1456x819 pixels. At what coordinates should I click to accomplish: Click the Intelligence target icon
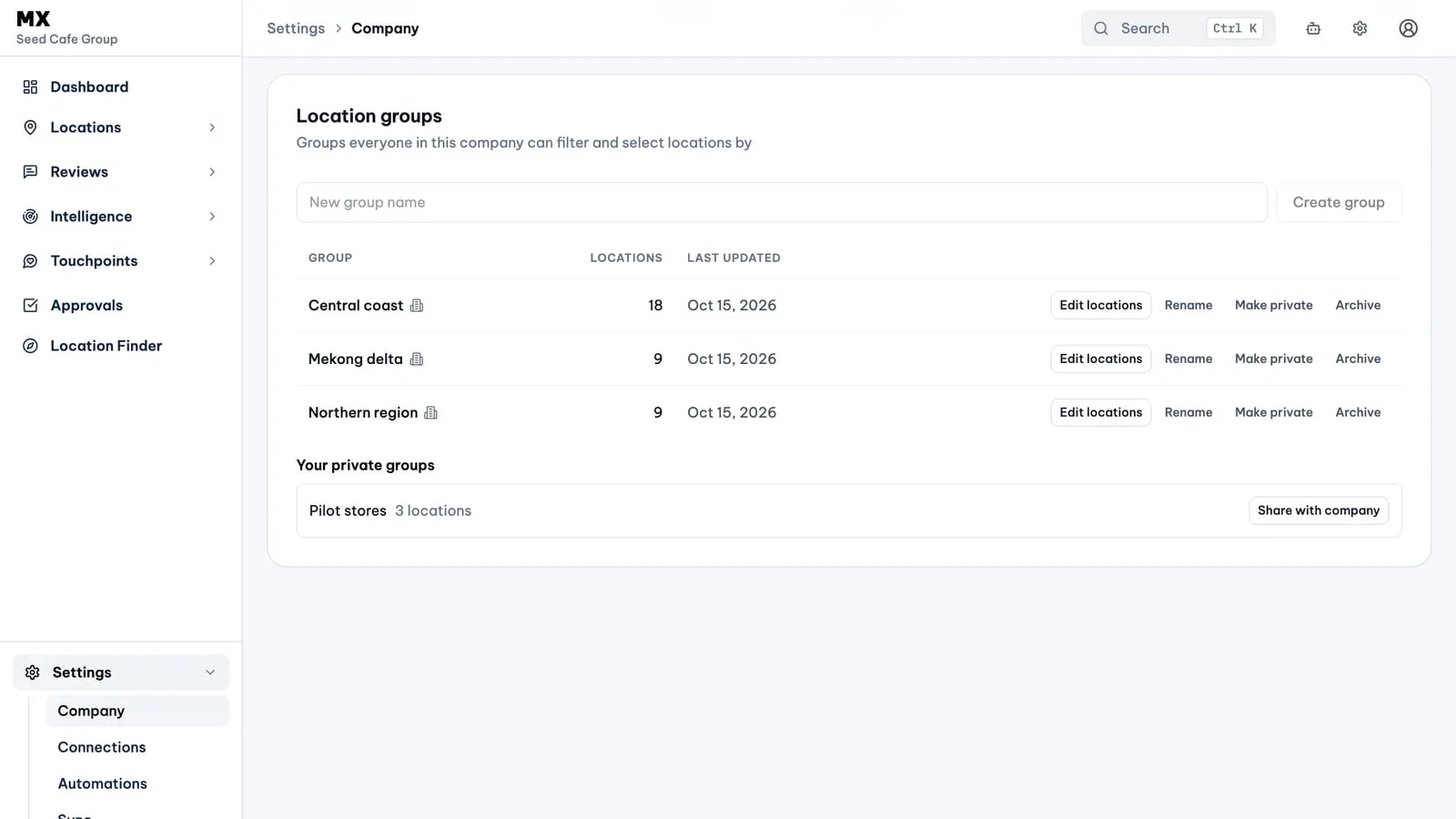[x=30, y=217]
